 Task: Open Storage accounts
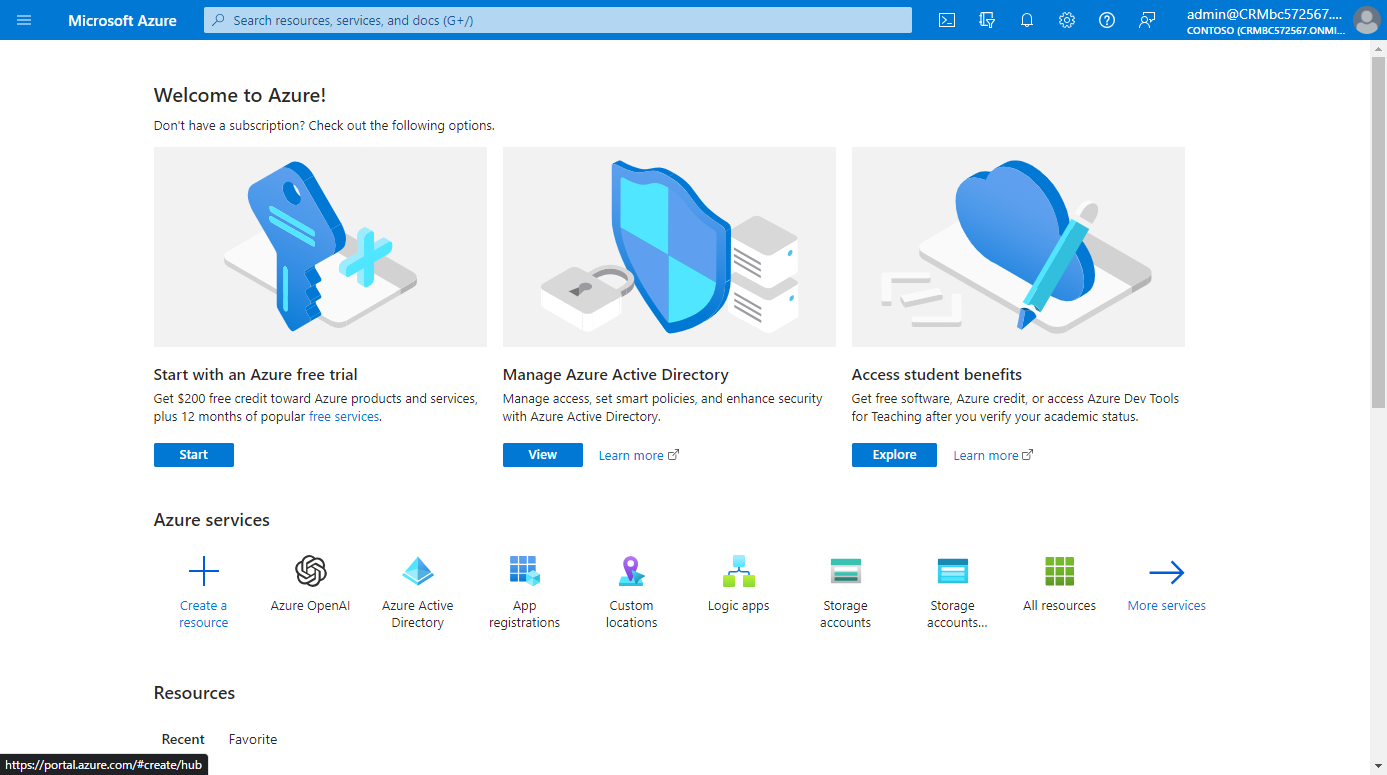pos(845,585)
